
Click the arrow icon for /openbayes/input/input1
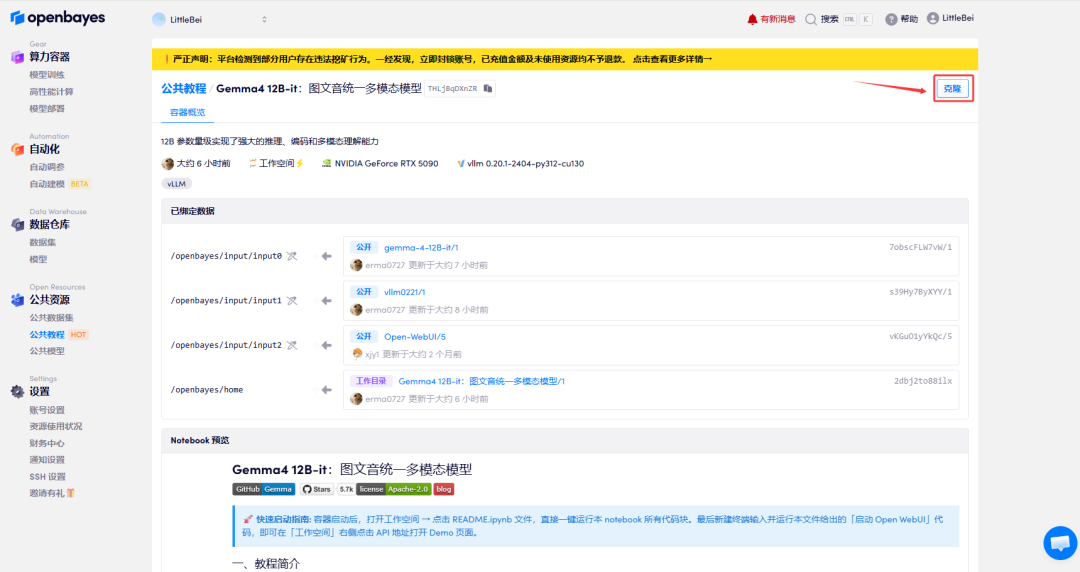point(326,301)
